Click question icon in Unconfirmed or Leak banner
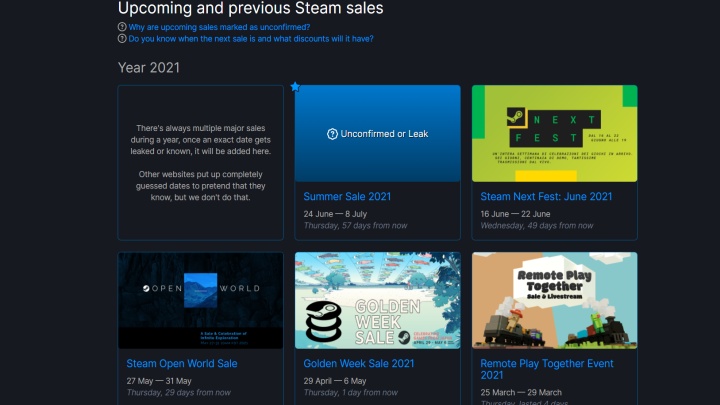Image resolution: width=720 pixels, height=405 pixels. click(x=332, y=134)
